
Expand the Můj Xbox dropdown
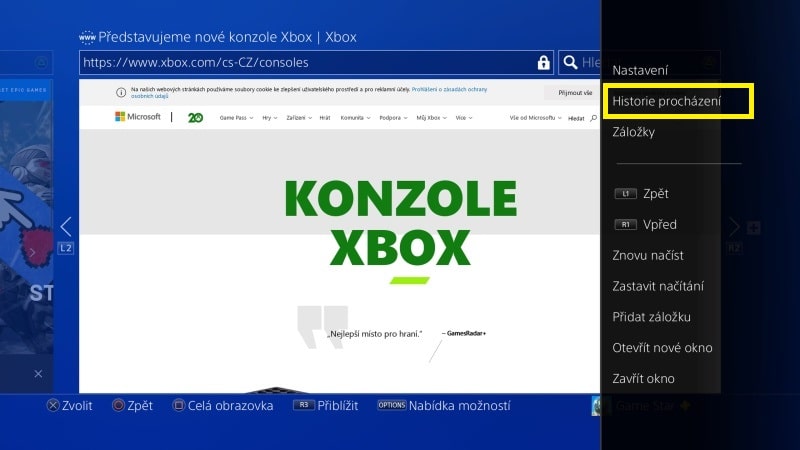pos(431,118)
